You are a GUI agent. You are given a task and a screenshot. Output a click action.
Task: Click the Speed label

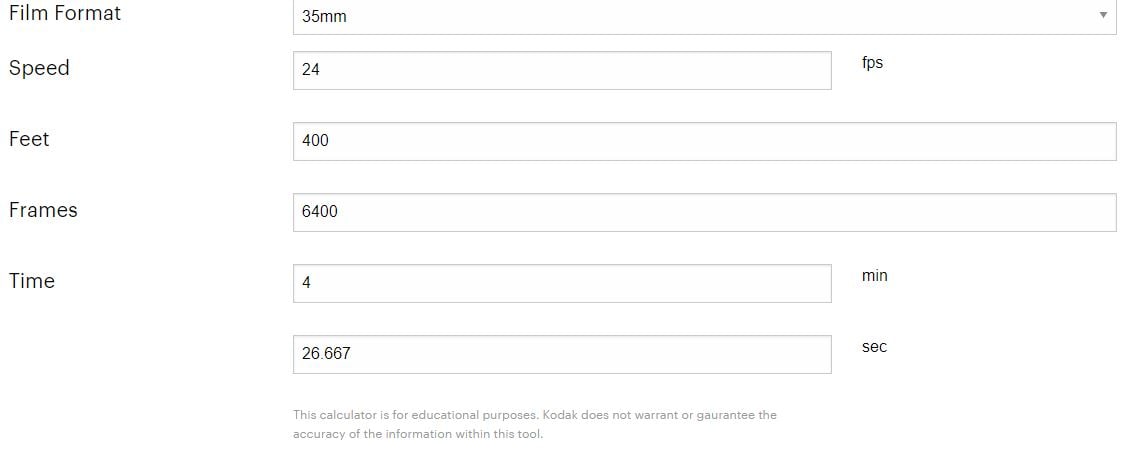pyautogui.click(x=39, y=68)
